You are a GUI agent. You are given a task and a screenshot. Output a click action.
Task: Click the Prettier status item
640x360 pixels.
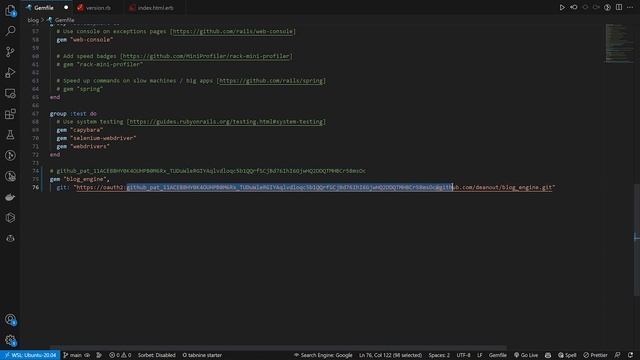click(x=595, y=355)
